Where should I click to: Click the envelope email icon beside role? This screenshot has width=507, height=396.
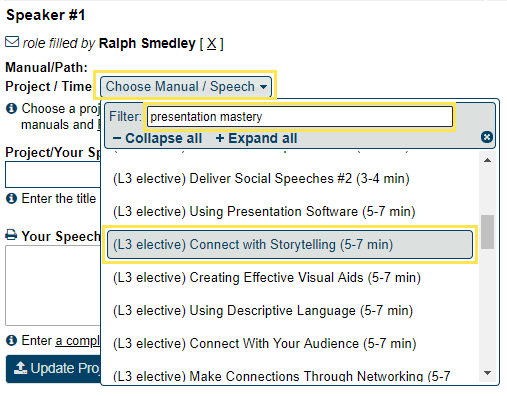[12, 42]
